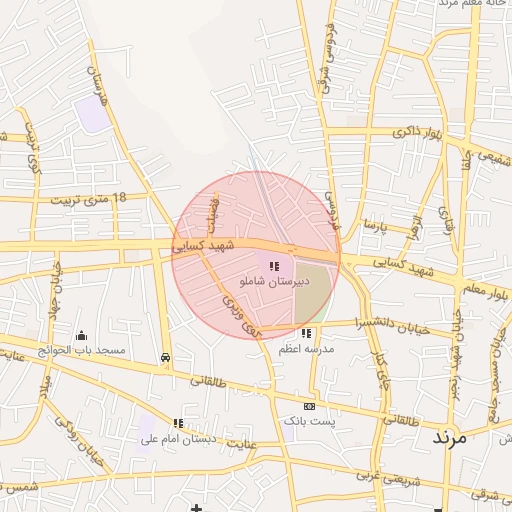Click the school icon above مدرسه اعظم
This screenshot has width=512, height=512.
click(306, 333)
